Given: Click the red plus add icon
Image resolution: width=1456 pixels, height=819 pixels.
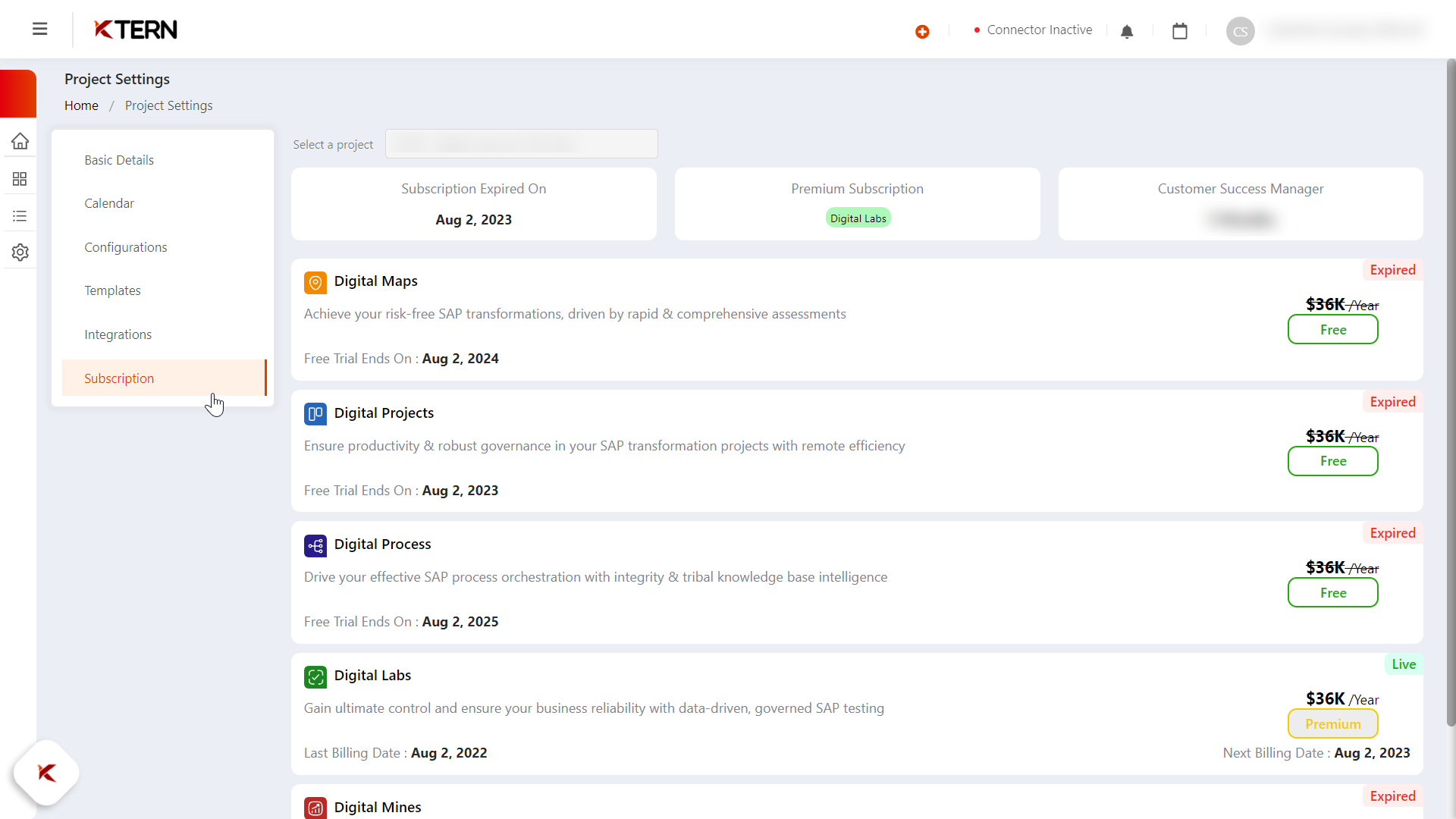Looking at the screenshot, I should pyautogui.click(x=922, y=31).
